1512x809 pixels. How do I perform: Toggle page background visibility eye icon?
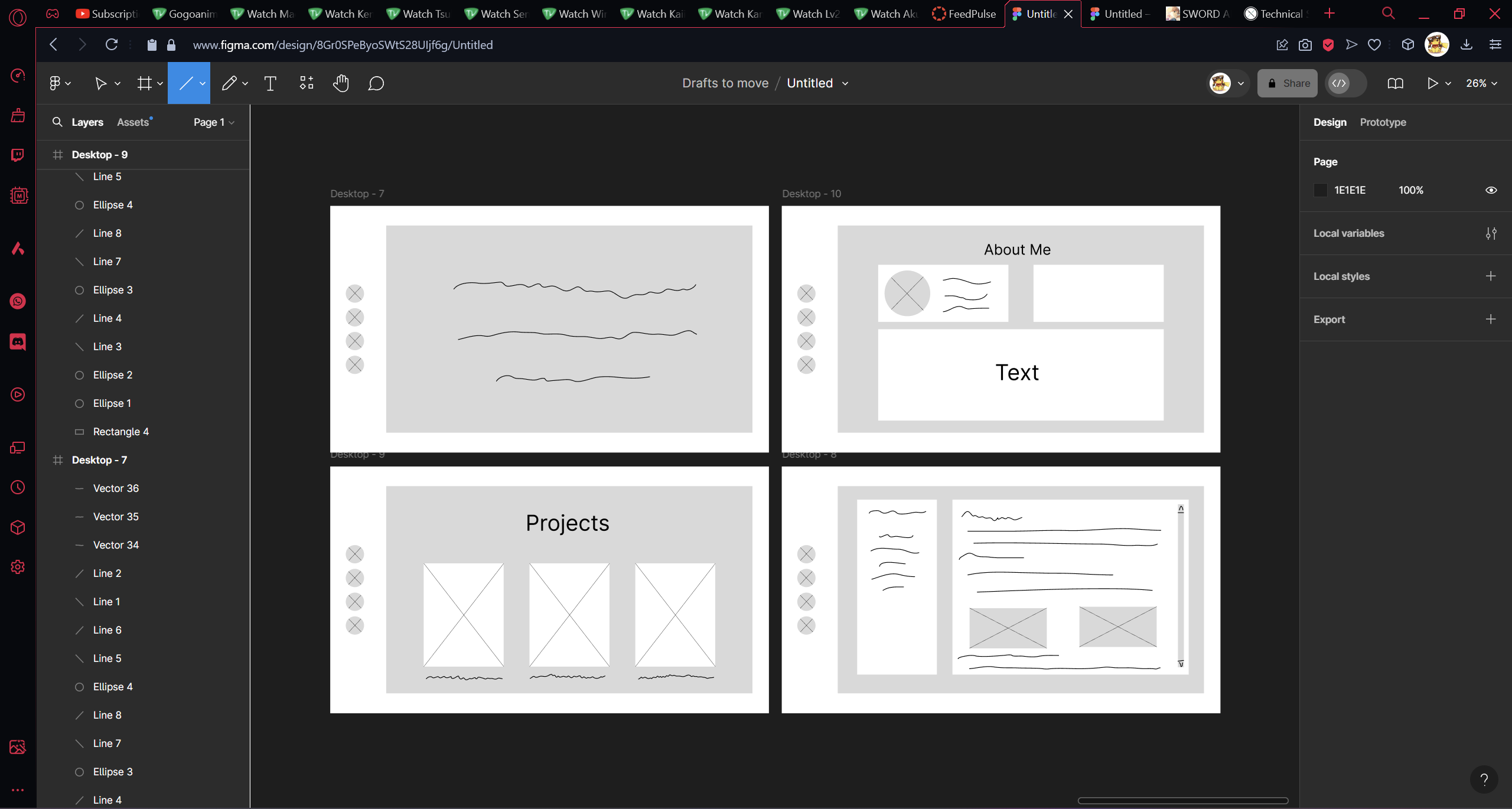[1491, 190]
